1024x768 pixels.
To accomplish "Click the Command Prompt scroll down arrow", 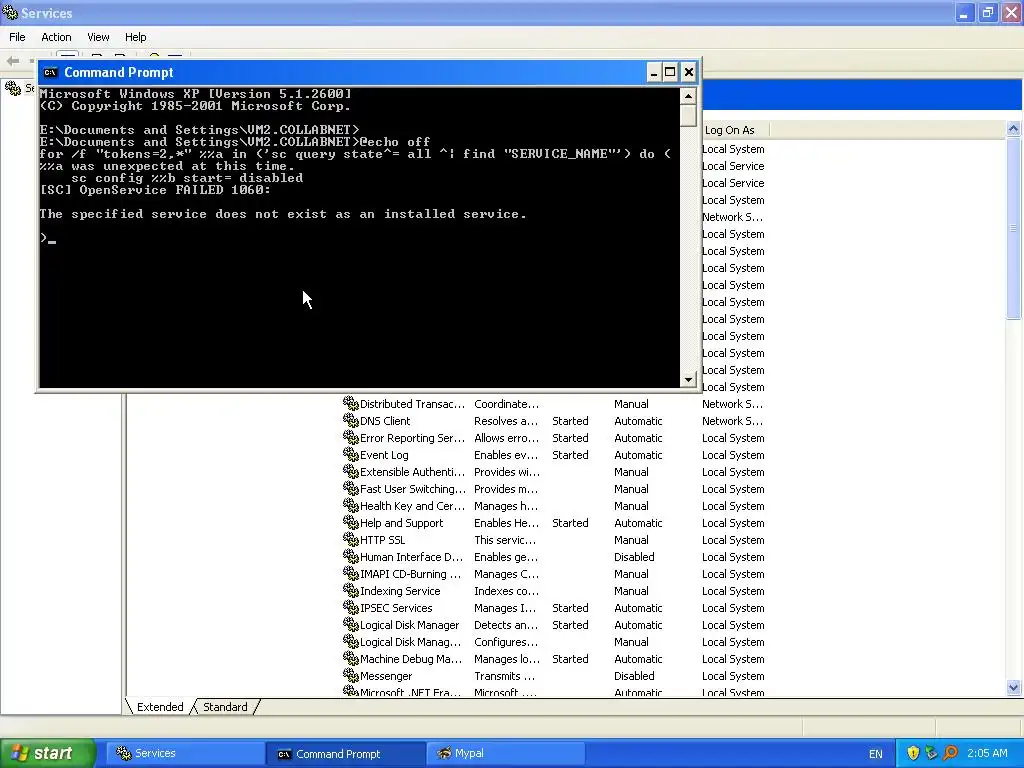I will 688,379.
